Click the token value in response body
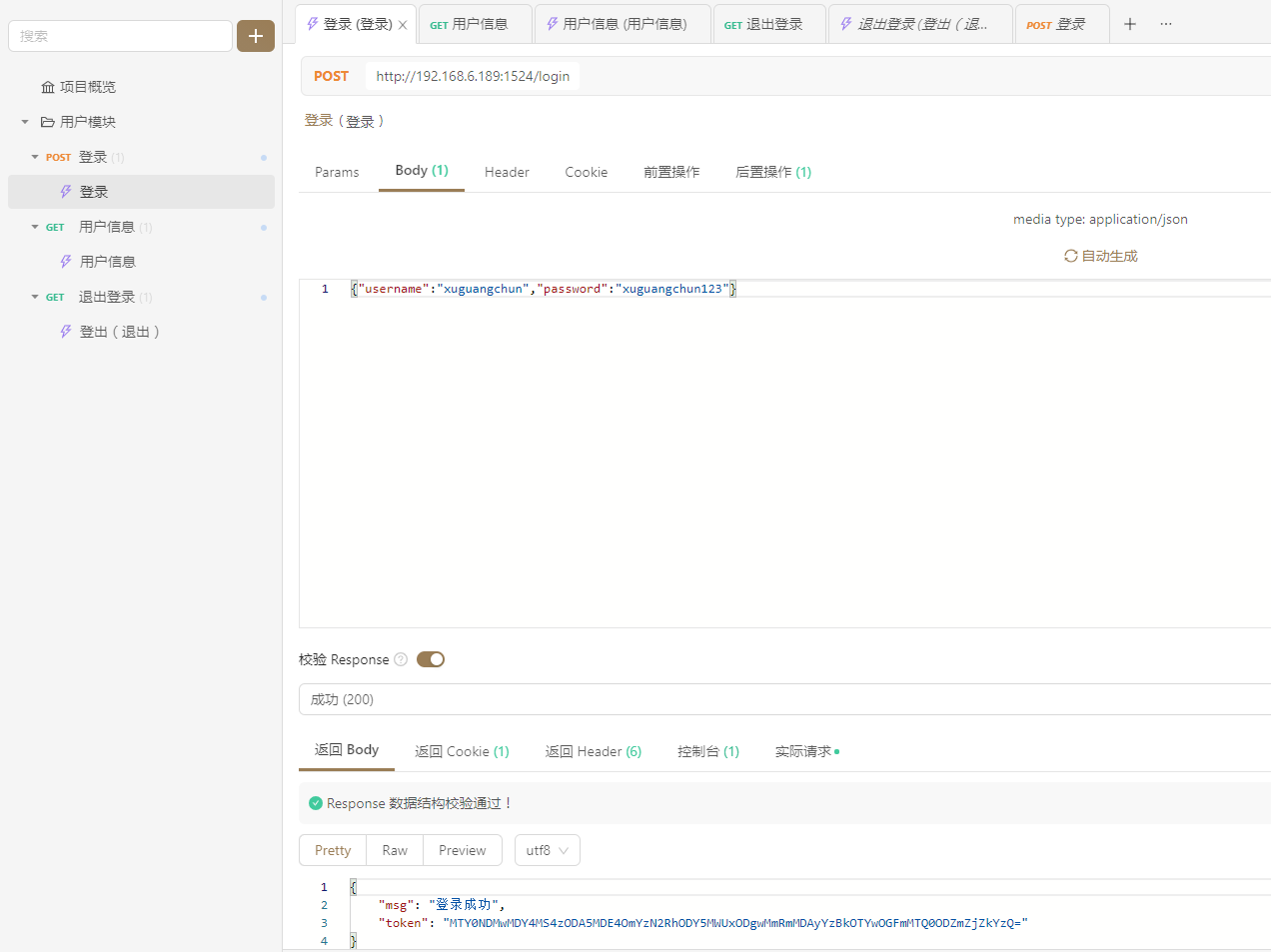The image size is (1271, 952). 735,923
